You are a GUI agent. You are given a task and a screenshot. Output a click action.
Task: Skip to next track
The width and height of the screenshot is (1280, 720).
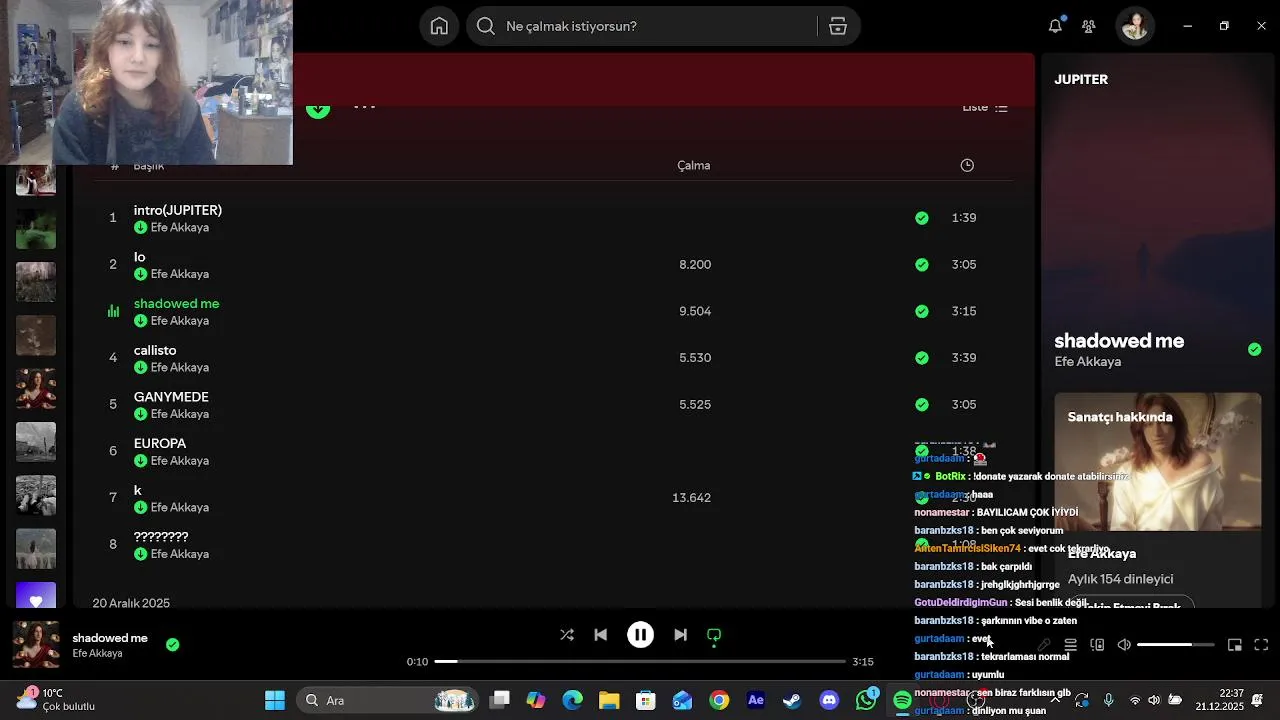[680, 635]
